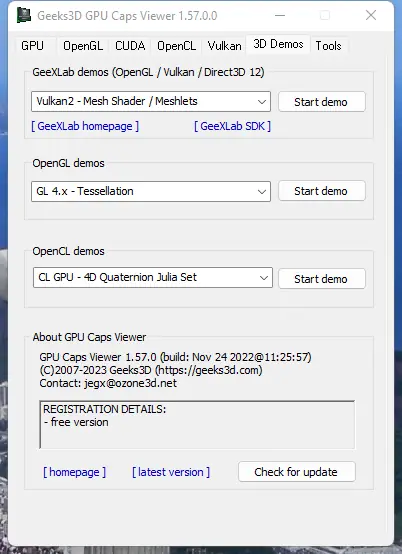The height and width of the screenshot is (554, 402).
Task: Click the window title Geeks3D GPU Caps Viewer
Action: 127,16
